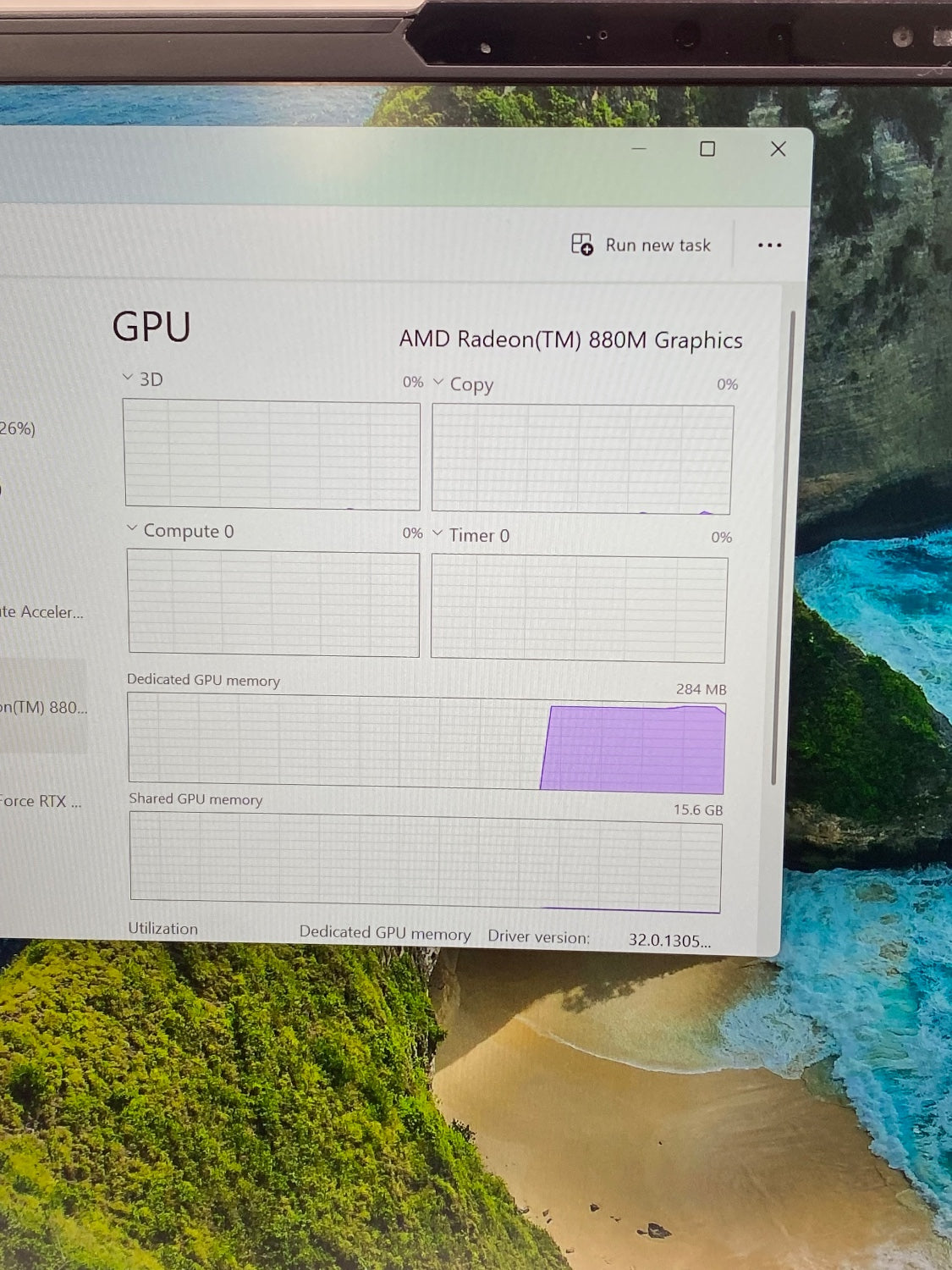Select the sidebar entry showing 26%
Viewport: 952px width, 1270px height.
tap(19, 428)
